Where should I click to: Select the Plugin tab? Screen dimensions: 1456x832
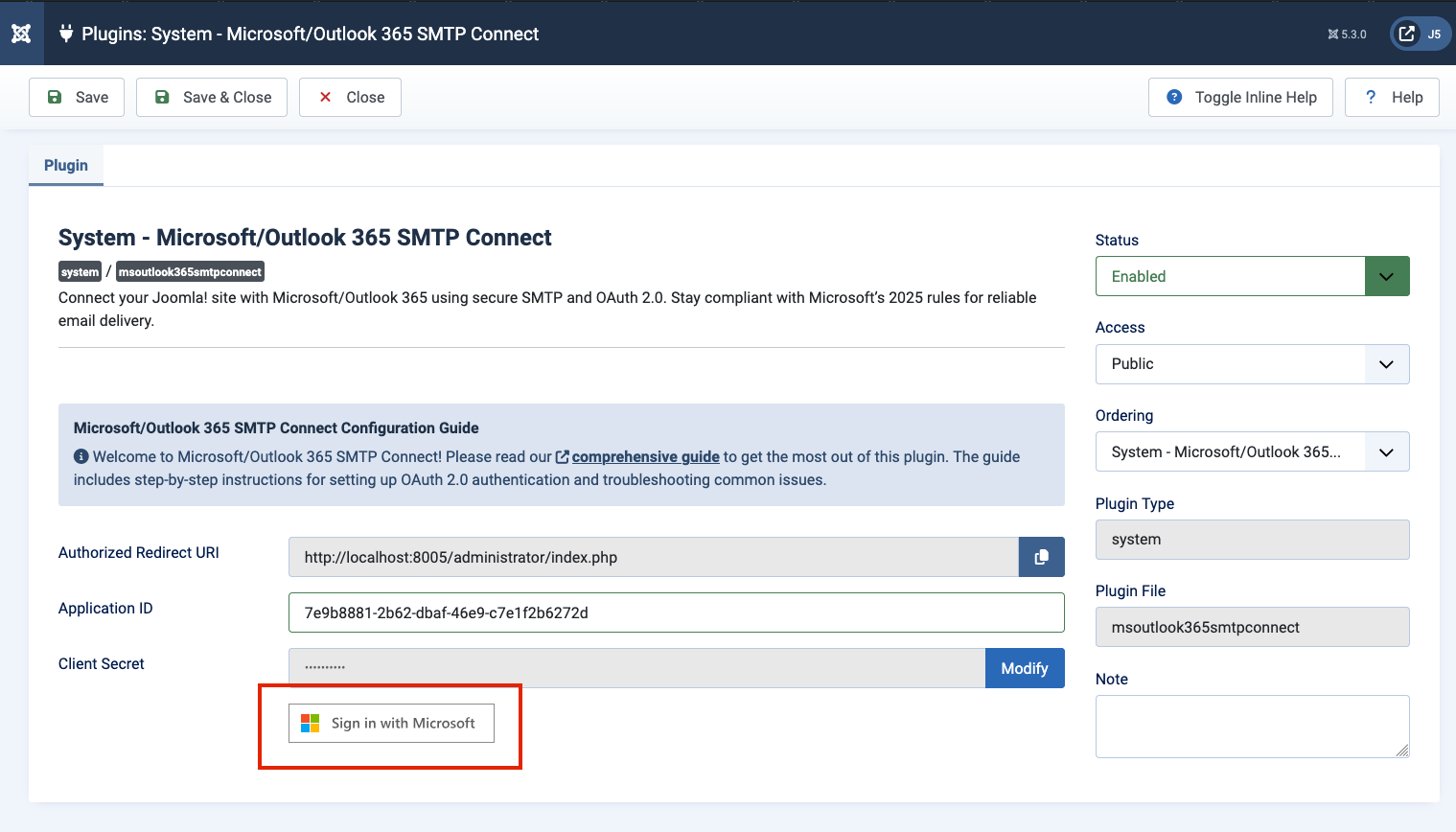click(x=66, y=165)
